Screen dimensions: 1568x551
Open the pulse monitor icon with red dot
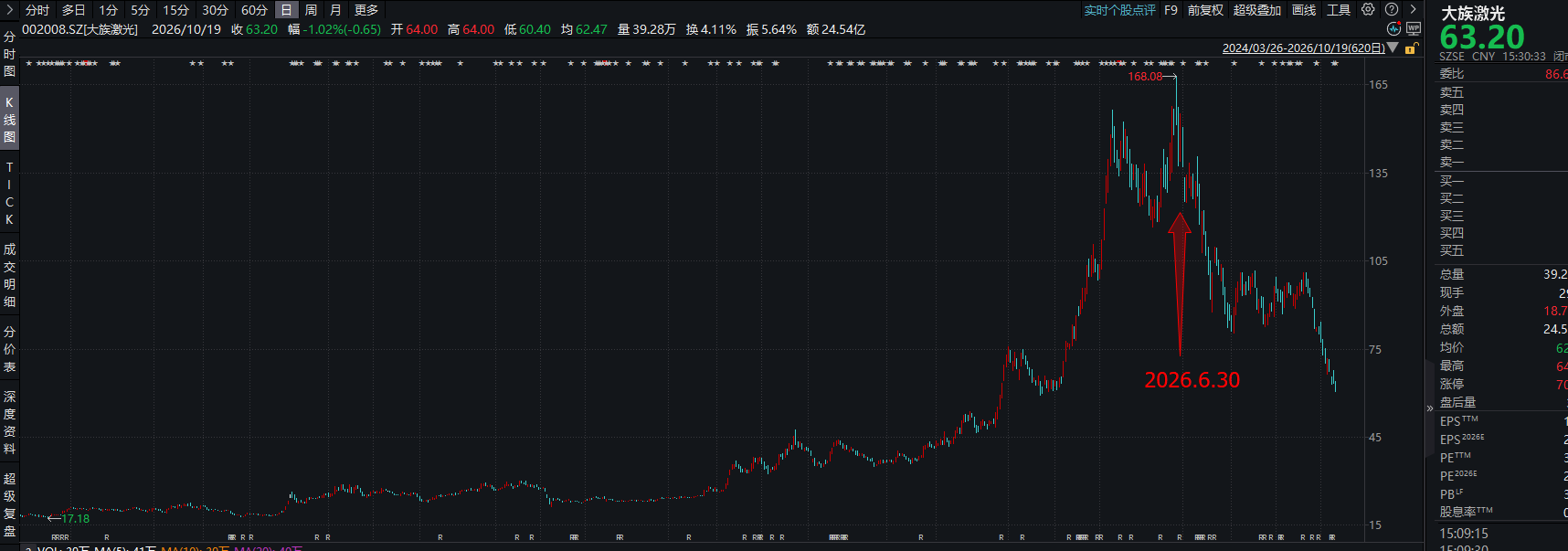tap(1393, 28)
